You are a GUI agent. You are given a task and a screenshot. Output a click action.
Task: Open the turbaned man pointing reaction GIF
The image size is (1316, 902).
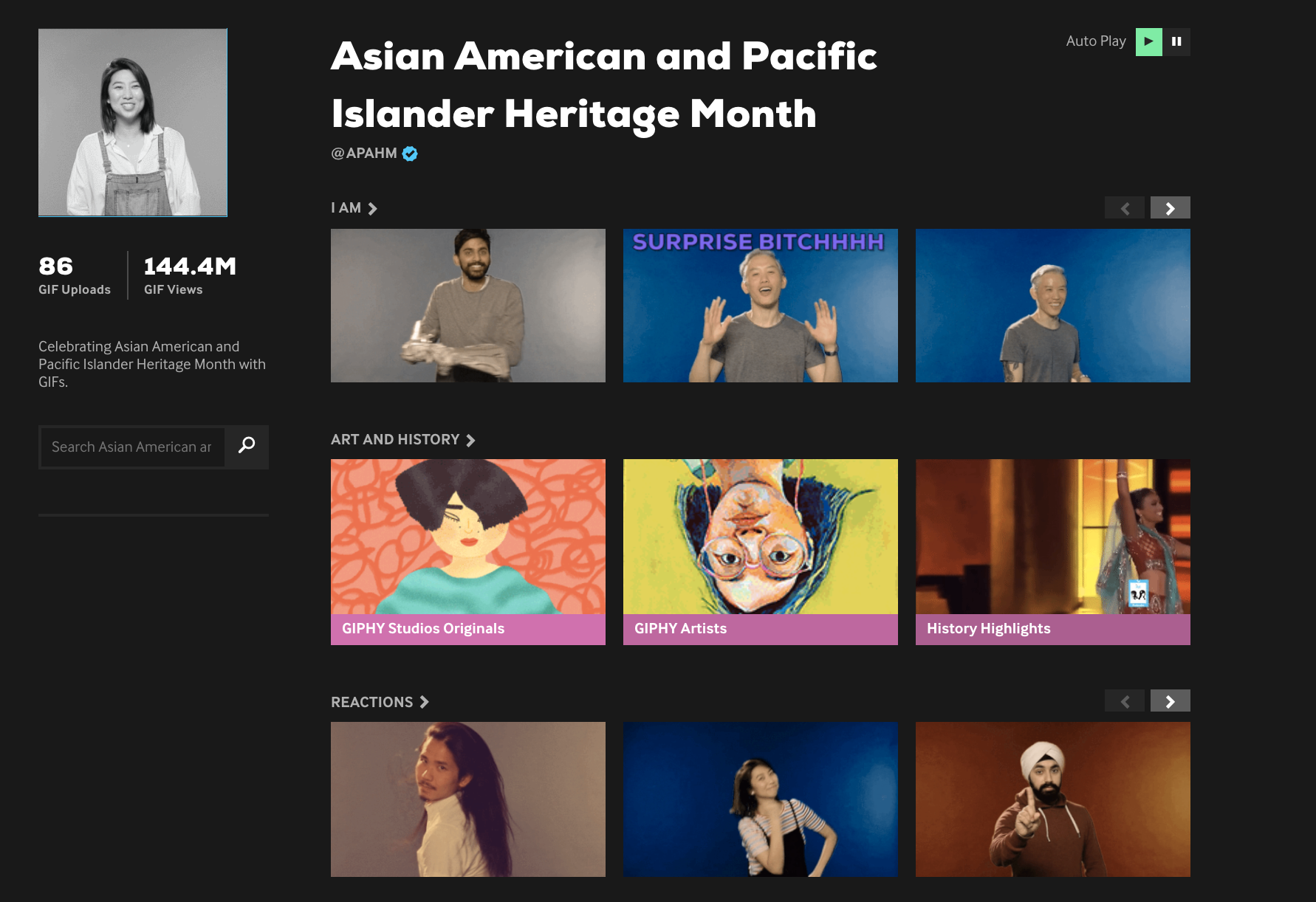point(1053,799)
